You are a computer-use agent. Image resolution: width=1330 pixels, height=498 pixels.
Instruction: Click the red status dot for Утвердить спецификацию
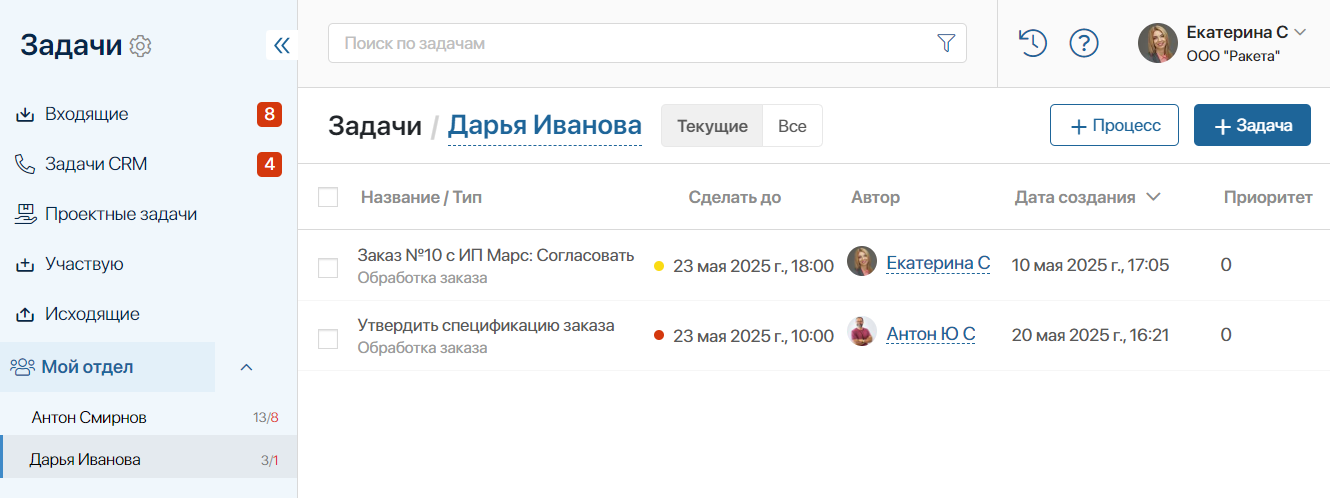tap(659, 336)
